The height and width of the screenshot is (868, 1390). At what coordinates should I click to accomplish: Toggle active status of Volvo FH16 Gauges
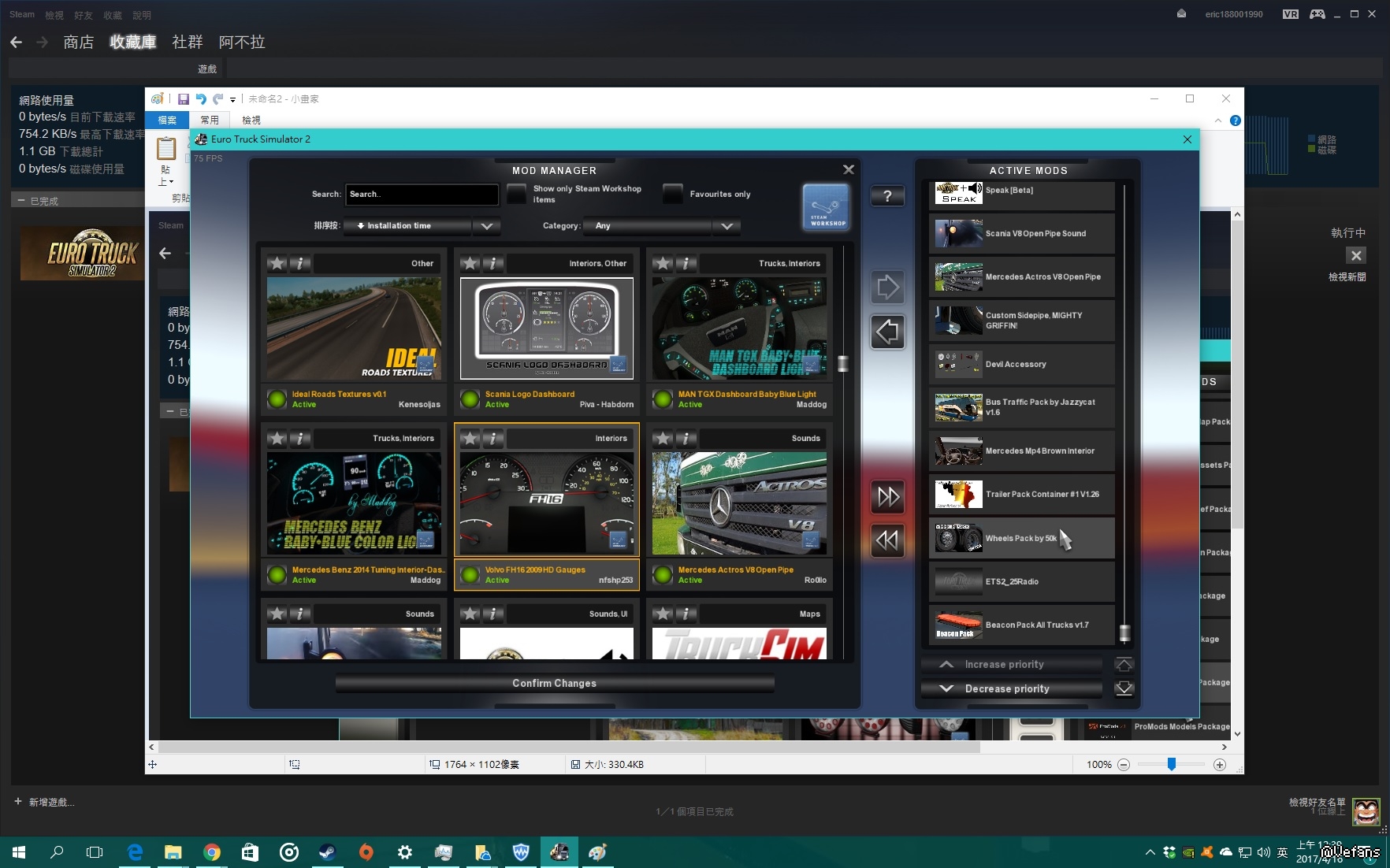470,574
